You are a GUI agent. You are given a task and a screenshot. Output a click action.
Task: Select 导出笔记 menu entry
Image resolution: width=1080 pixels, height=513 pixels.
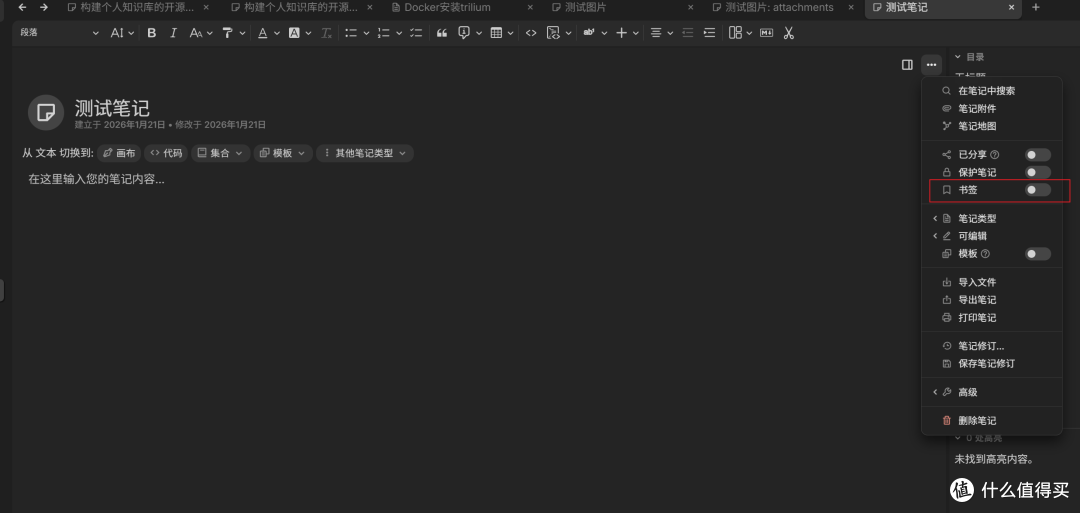tap(992, 300)
